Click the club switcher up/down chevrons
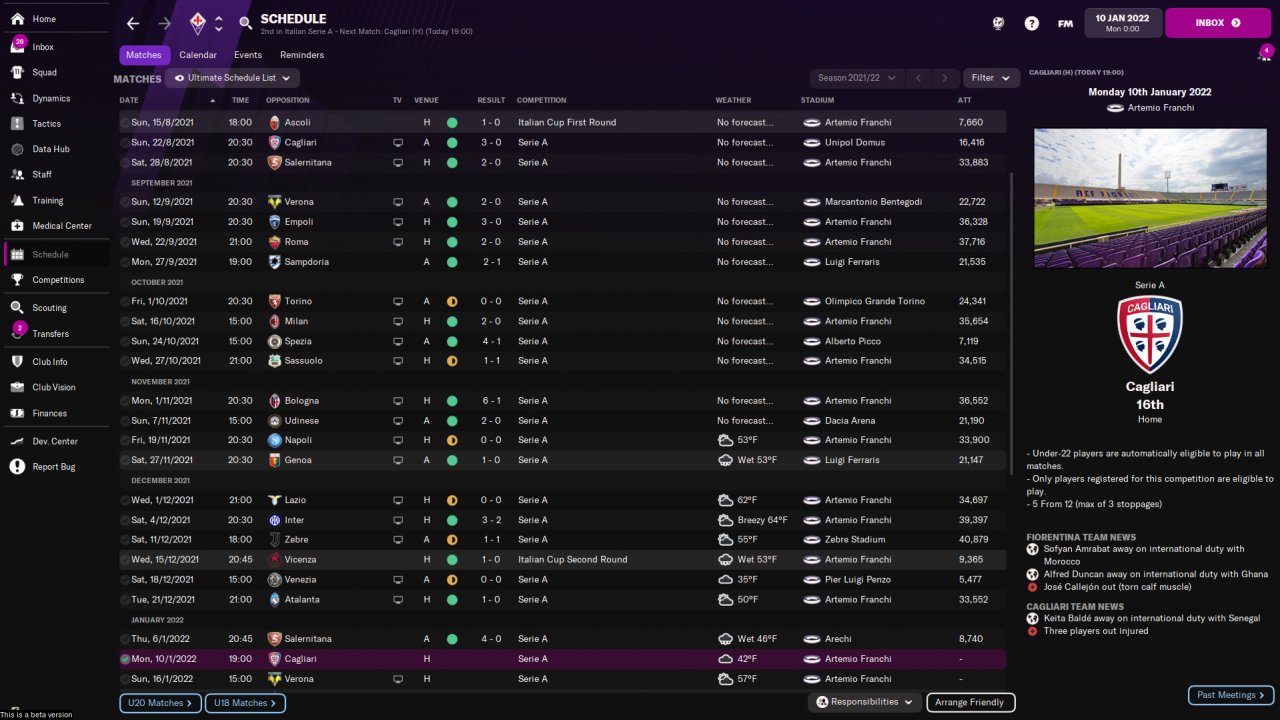The width and height of the screenshot is (1280, 720). (219, 23)
